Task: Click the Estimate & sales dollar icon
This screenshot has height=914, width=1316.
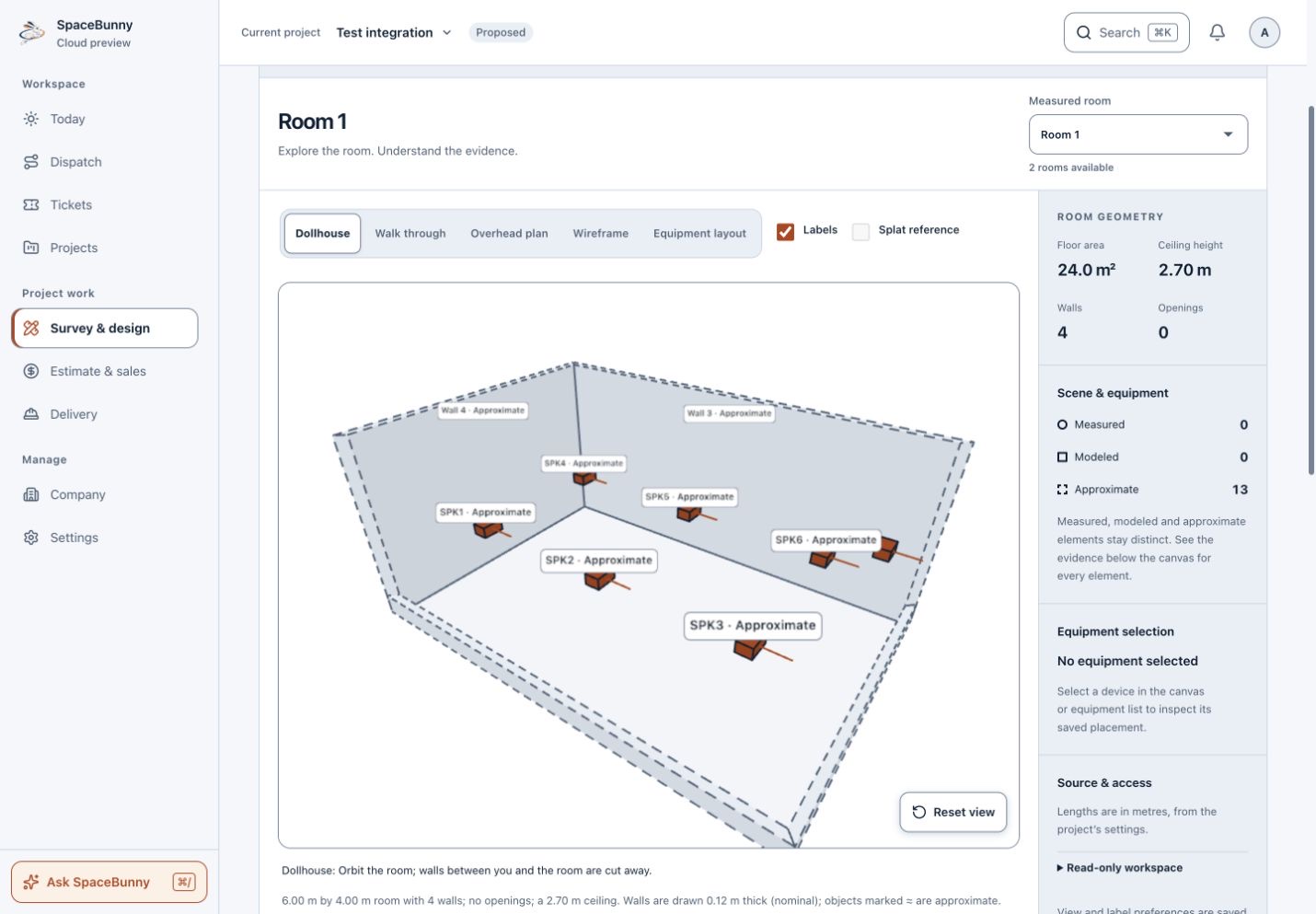Action: (x=31, y=371)
